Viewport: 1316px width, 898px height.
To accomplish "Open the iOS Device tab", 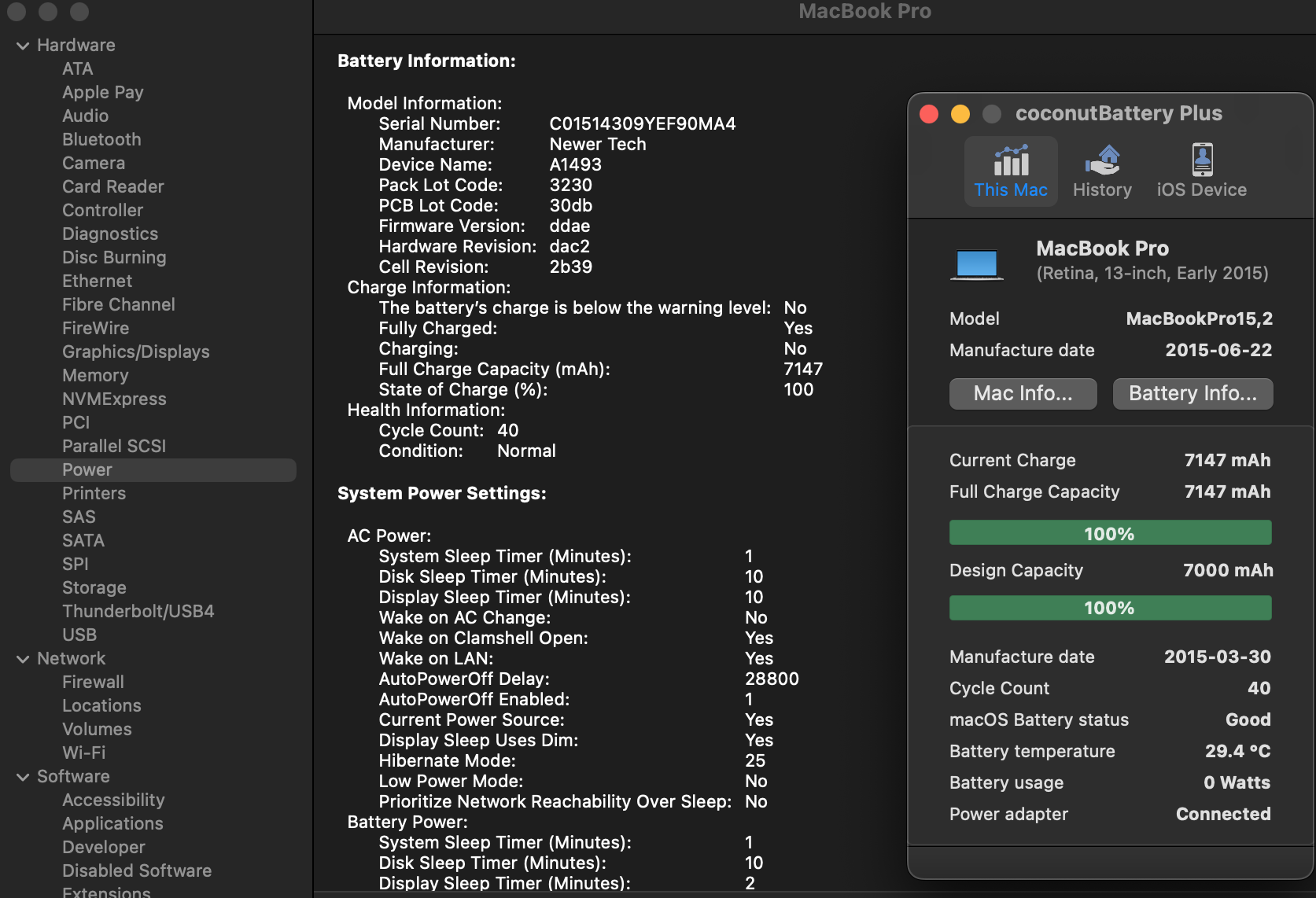I will 1201,171.
